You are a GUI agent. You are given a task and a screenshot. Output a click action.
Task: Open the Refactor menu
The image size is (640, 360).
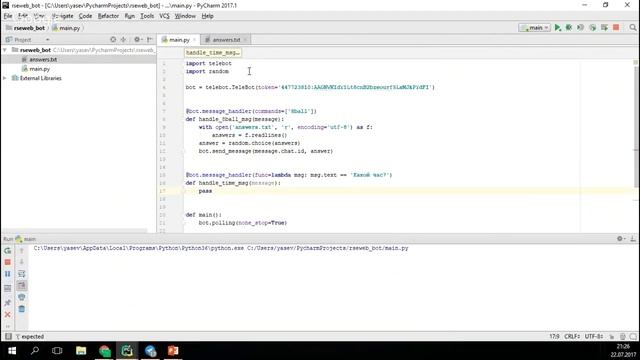point(108,16)
